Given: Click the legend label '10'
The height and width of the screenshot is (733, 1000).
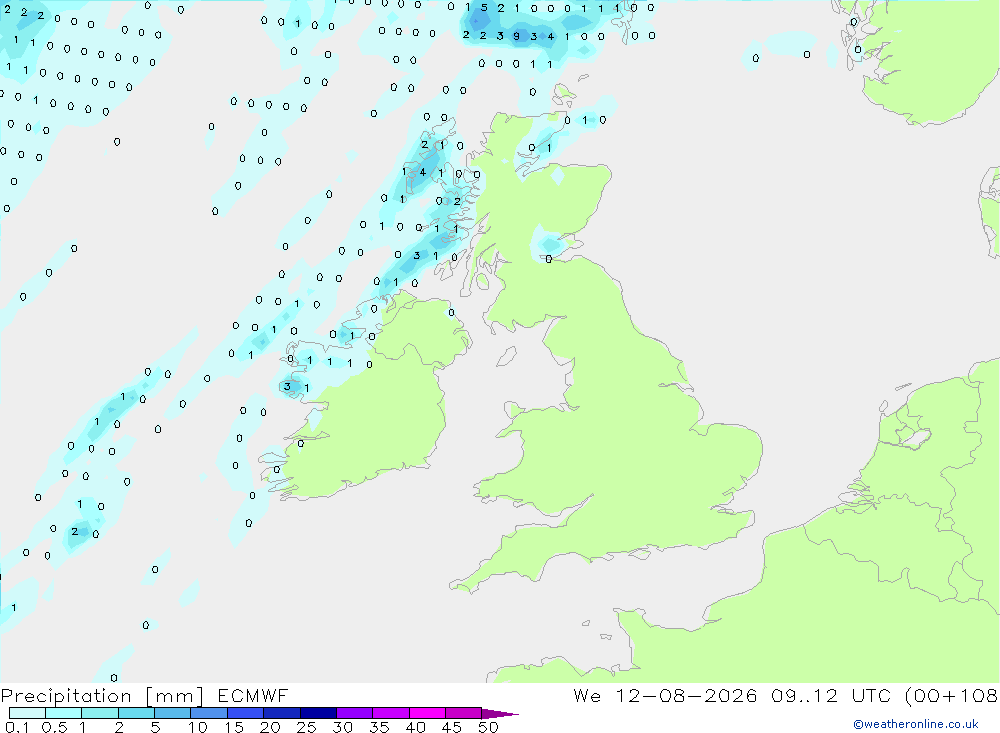Looking at the screenshot, I should pyautogui.click(x=198, y=727).
